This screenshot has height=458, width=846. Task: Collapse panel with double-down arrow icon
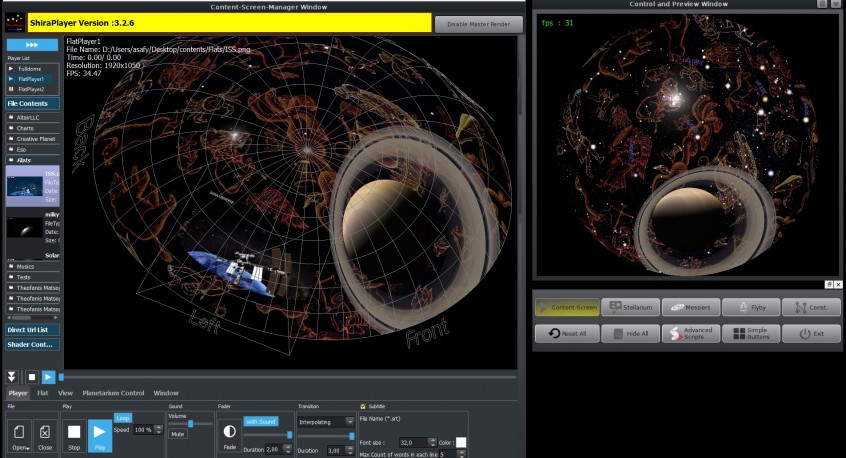[12, 377]
